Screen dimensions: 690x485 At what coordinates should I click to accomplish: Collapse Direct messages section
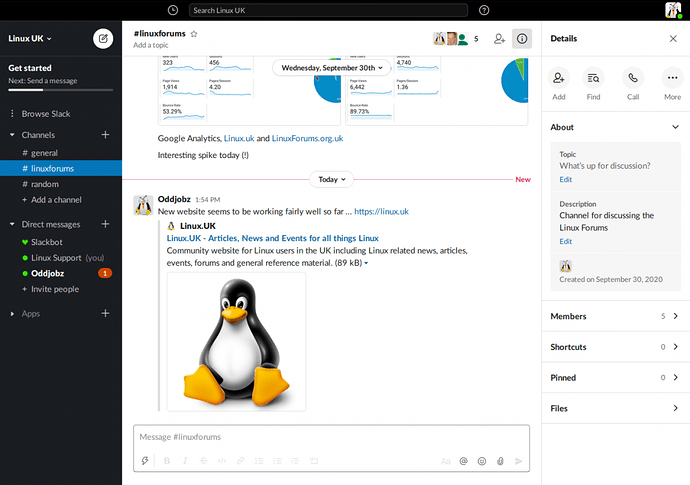12,224
